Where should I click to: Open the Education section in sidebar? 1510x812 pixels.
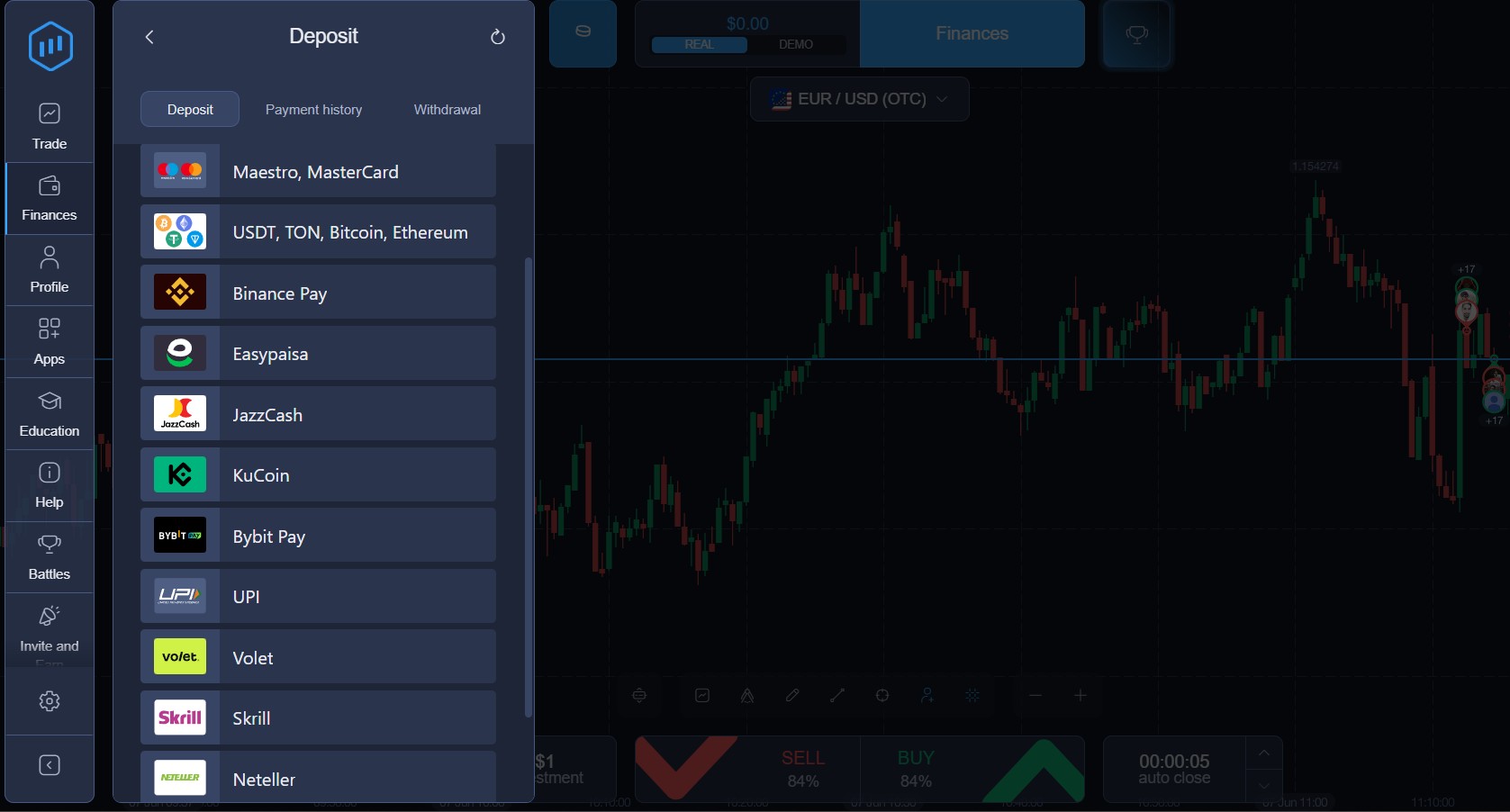[50, 414]
